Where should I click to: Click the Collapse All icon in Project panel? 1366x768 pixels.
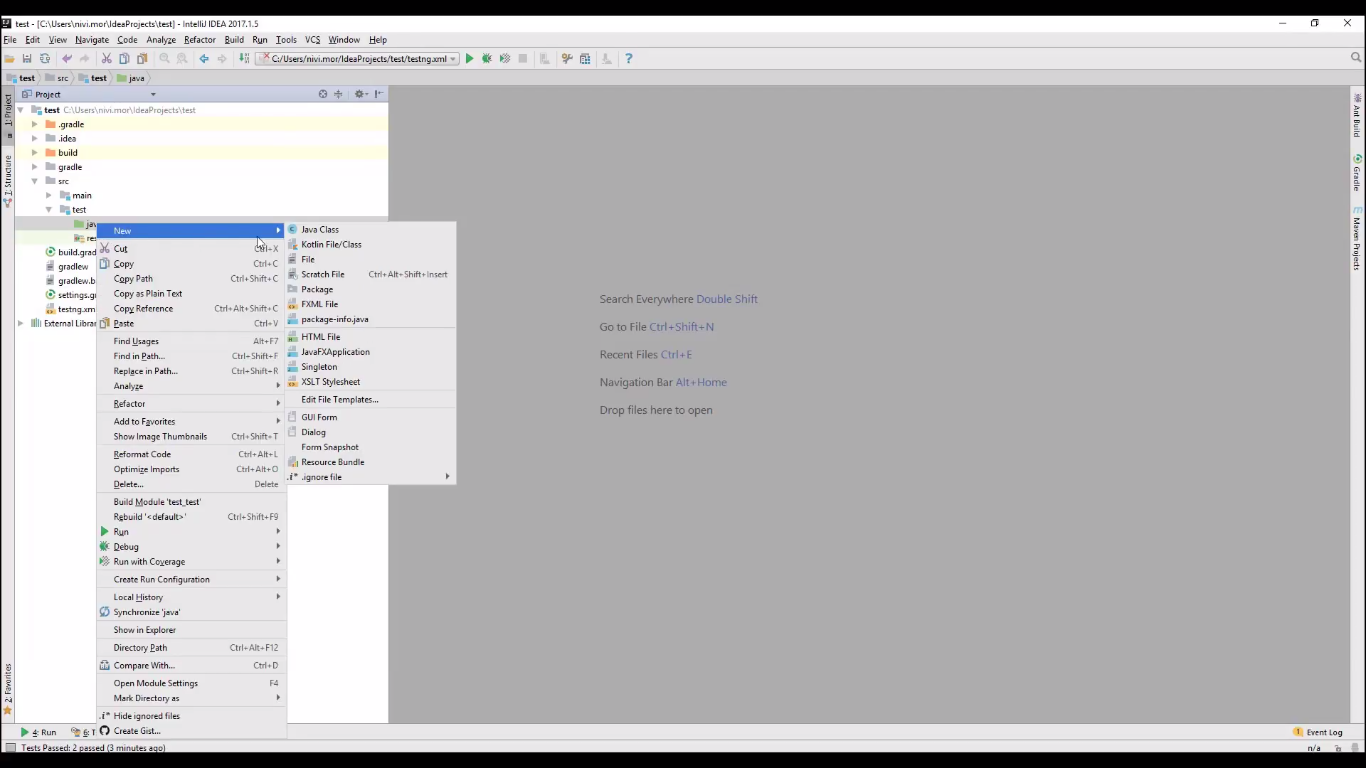pyautogui.click(x=338, y=94)
